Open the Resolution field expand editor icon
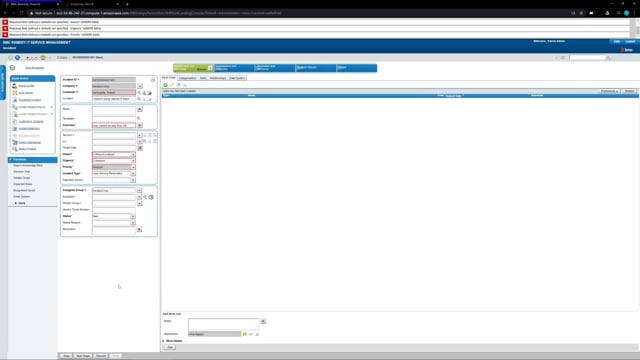This screenshot has width=640, height=360. (139, 229)
